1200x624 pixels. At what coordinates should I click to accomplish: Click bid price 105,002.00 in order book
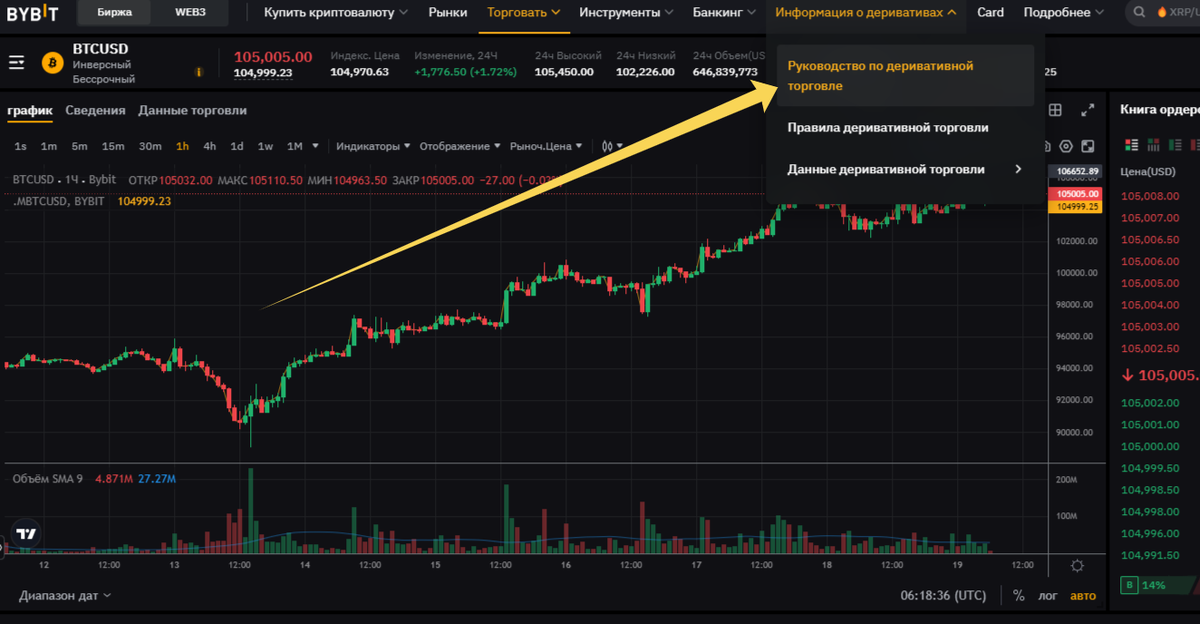point(1151,403)
